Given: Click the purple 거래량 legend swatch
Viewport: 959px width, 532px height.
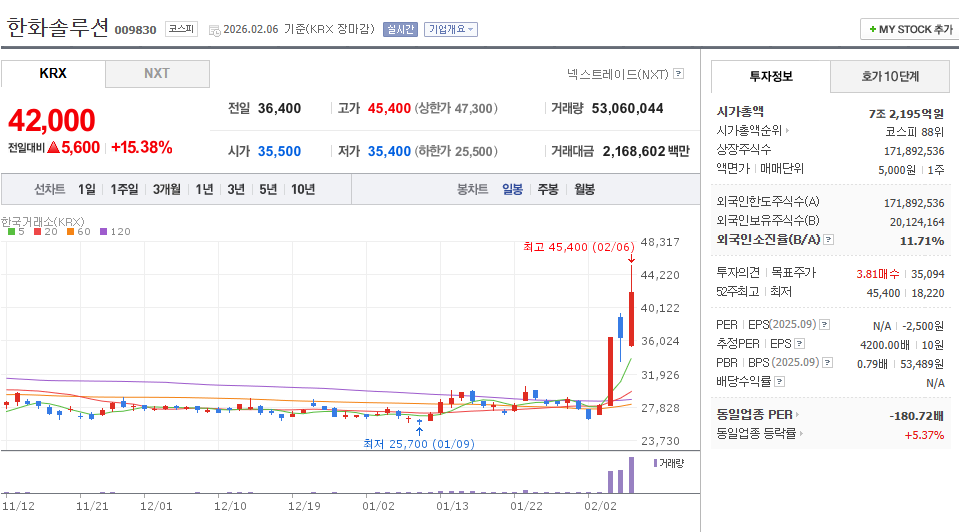Looking at the screenshot, I should [x=656, y=463].
